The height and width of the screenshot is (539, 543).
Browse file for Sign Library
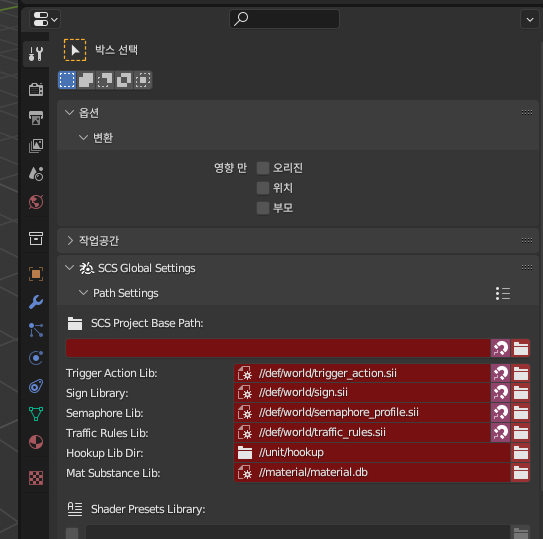pos(520,393)
